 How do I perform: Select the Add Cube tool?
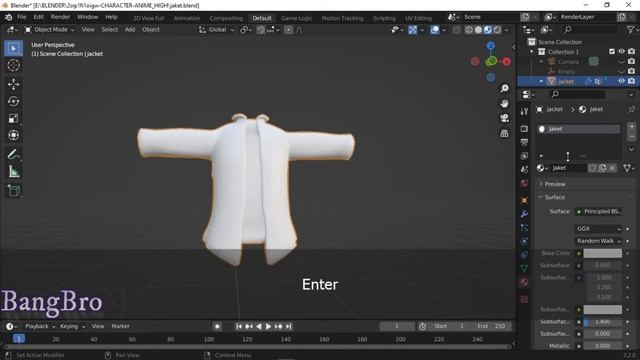13,190
